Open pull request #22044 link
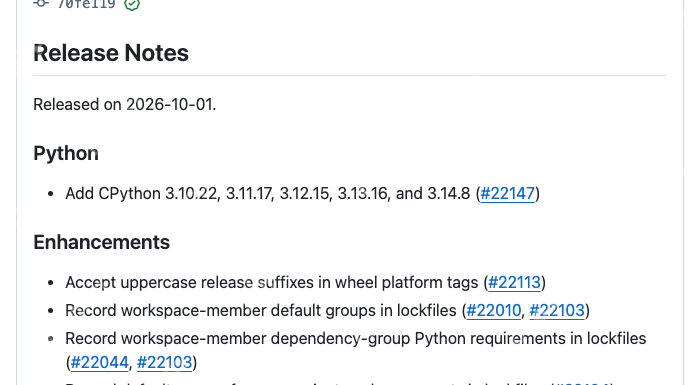The height and width of the screenshot is (385, 700). pyautogui.click(x=100, y=362)
